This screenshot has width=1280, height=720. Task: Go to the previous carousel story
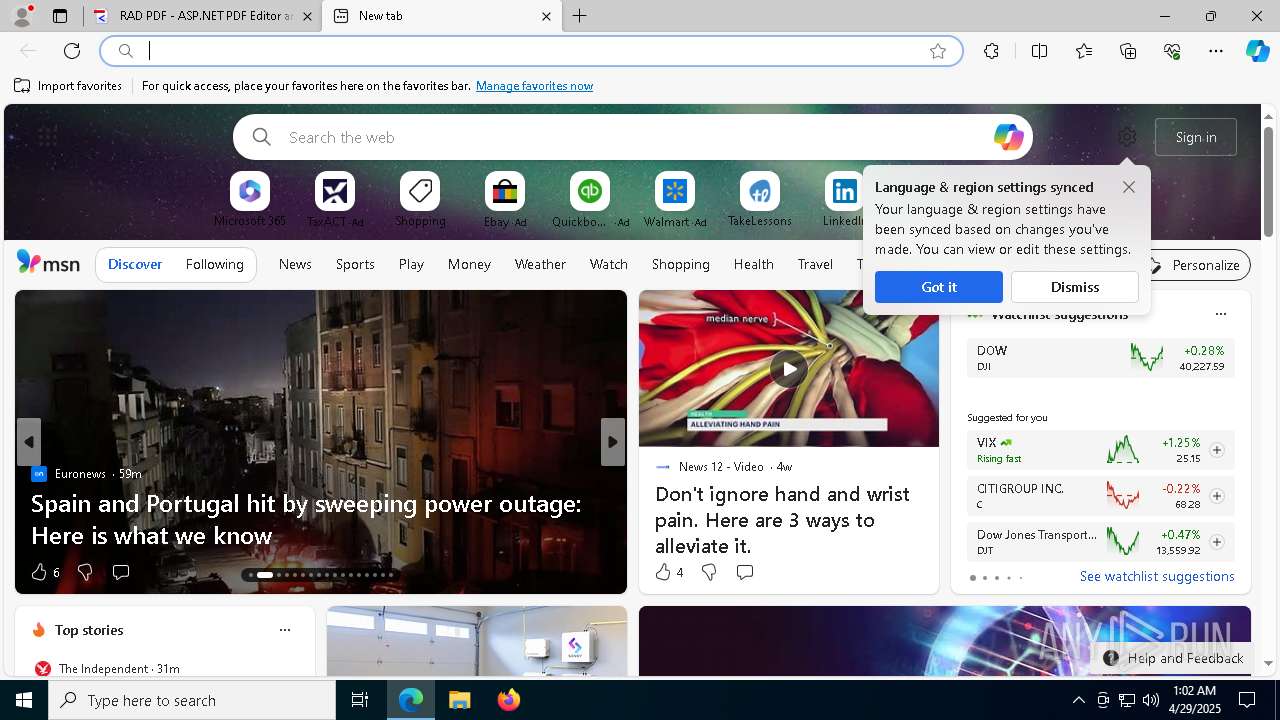coord(29,442)
